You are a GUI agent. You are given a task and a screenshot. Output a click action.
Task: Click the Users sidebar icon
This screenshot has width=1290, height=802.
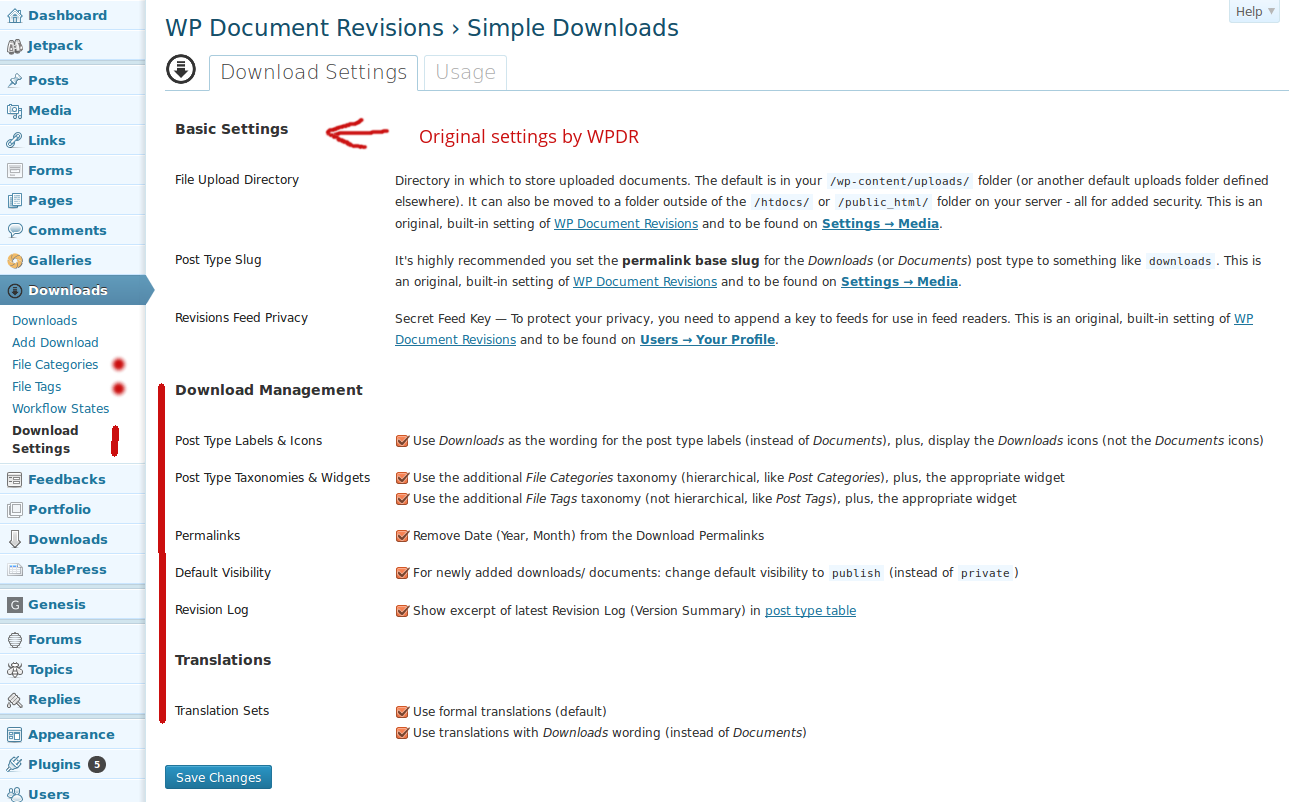coord(15,794)
